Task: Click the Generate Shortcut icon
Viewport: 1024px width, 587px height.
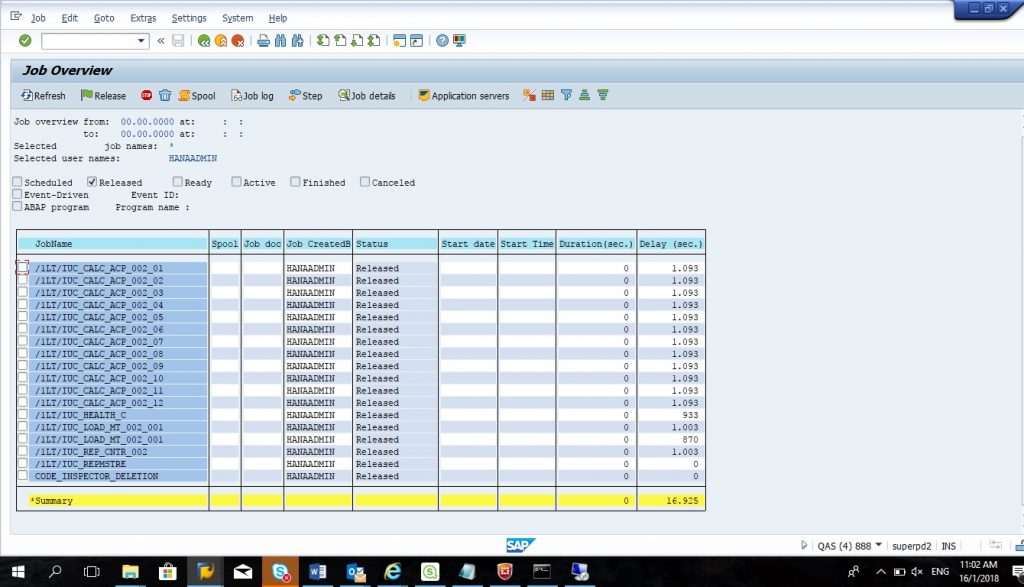Action: coord(416,41)
